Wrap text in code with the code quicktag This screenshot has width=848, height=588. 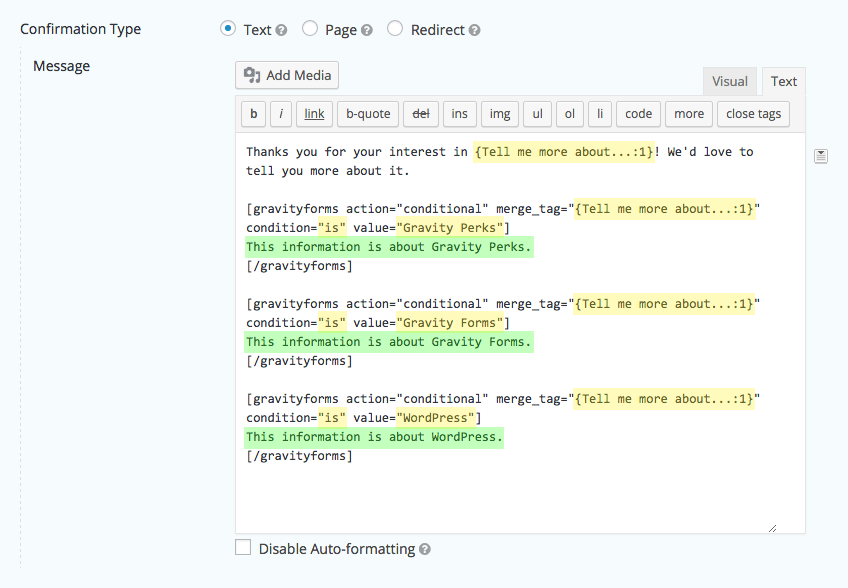point(637,114)
